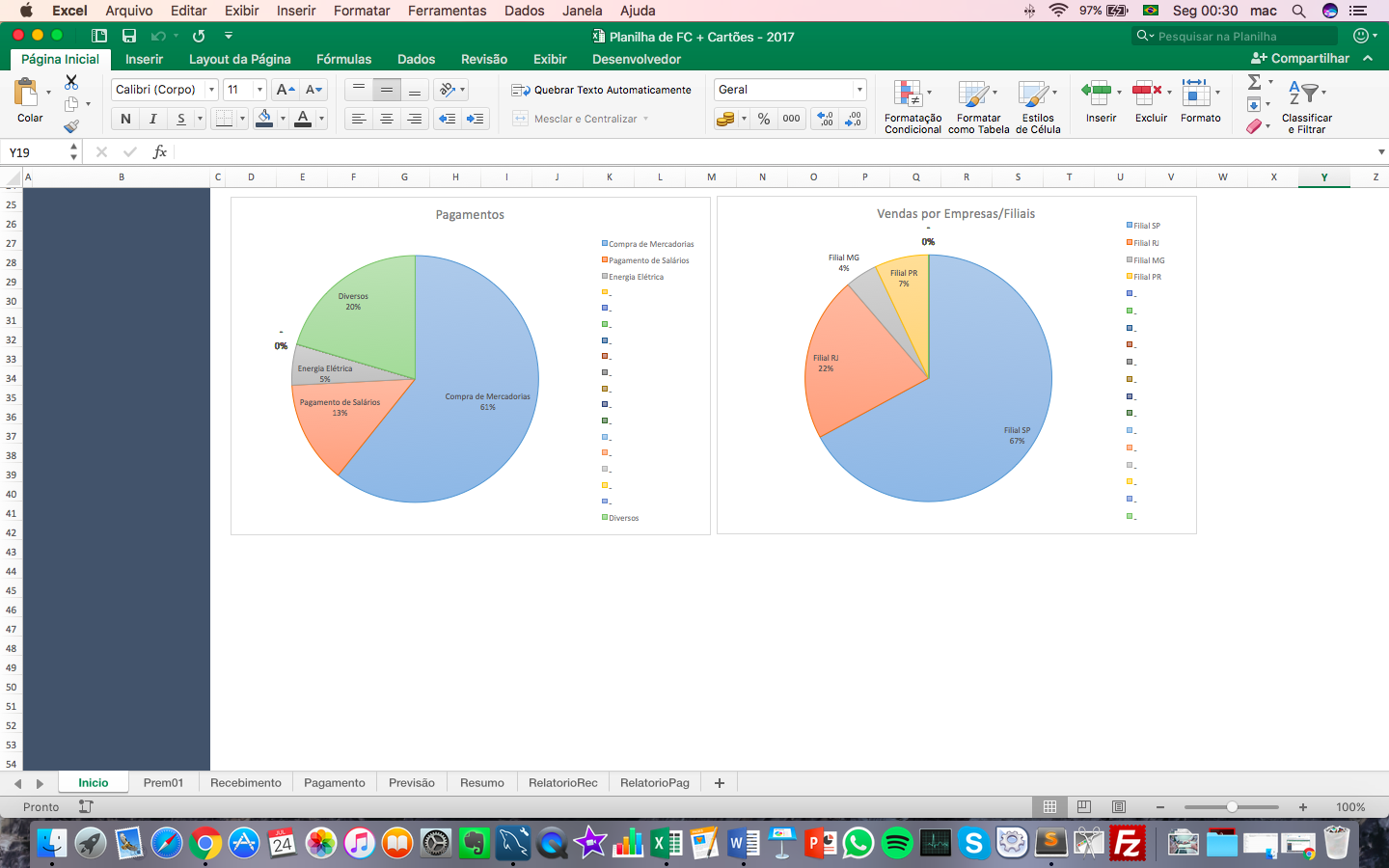Apply percent style
1389x868 pixels.
click(764, 119)
